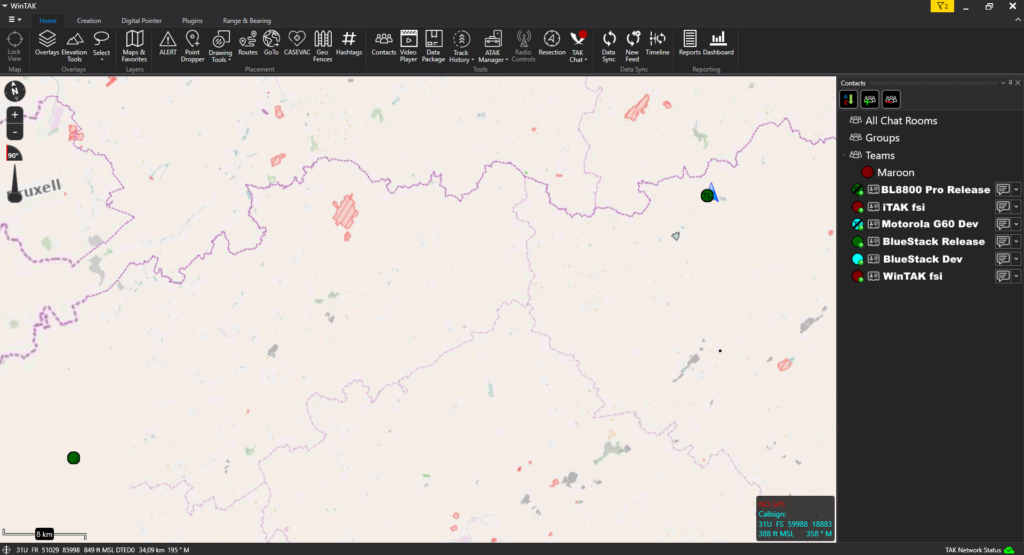Image resolution: width=1024 pixels, height=555 pixels.
Task: Open chat with BL8800 Pro Release
Action: click(1002, 189)
